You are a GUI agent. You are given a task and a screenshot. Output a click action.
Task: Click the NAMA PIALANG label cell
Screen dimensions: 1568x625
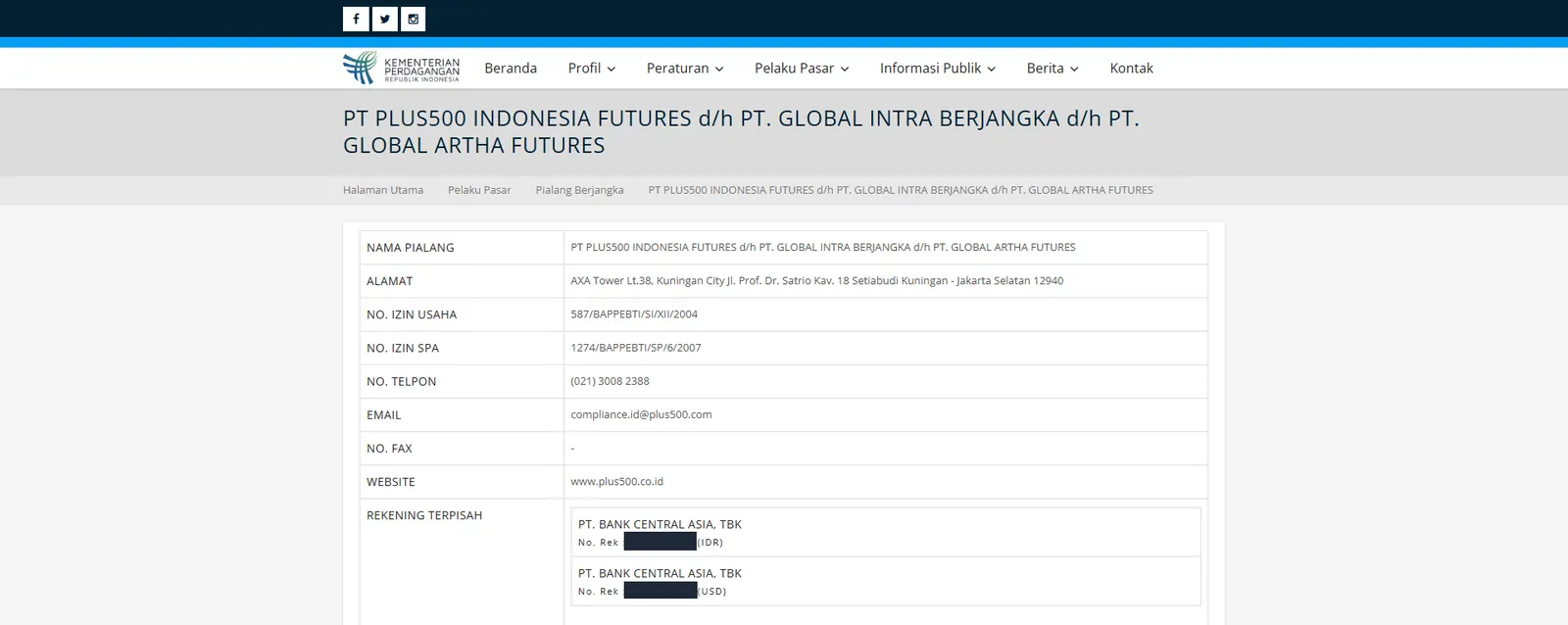[x=462, y=248]
